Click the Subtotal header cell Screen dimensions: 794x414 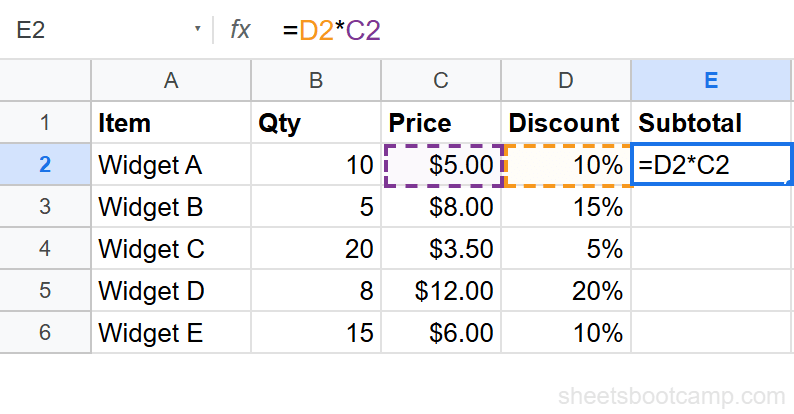(x=711, y=122)
